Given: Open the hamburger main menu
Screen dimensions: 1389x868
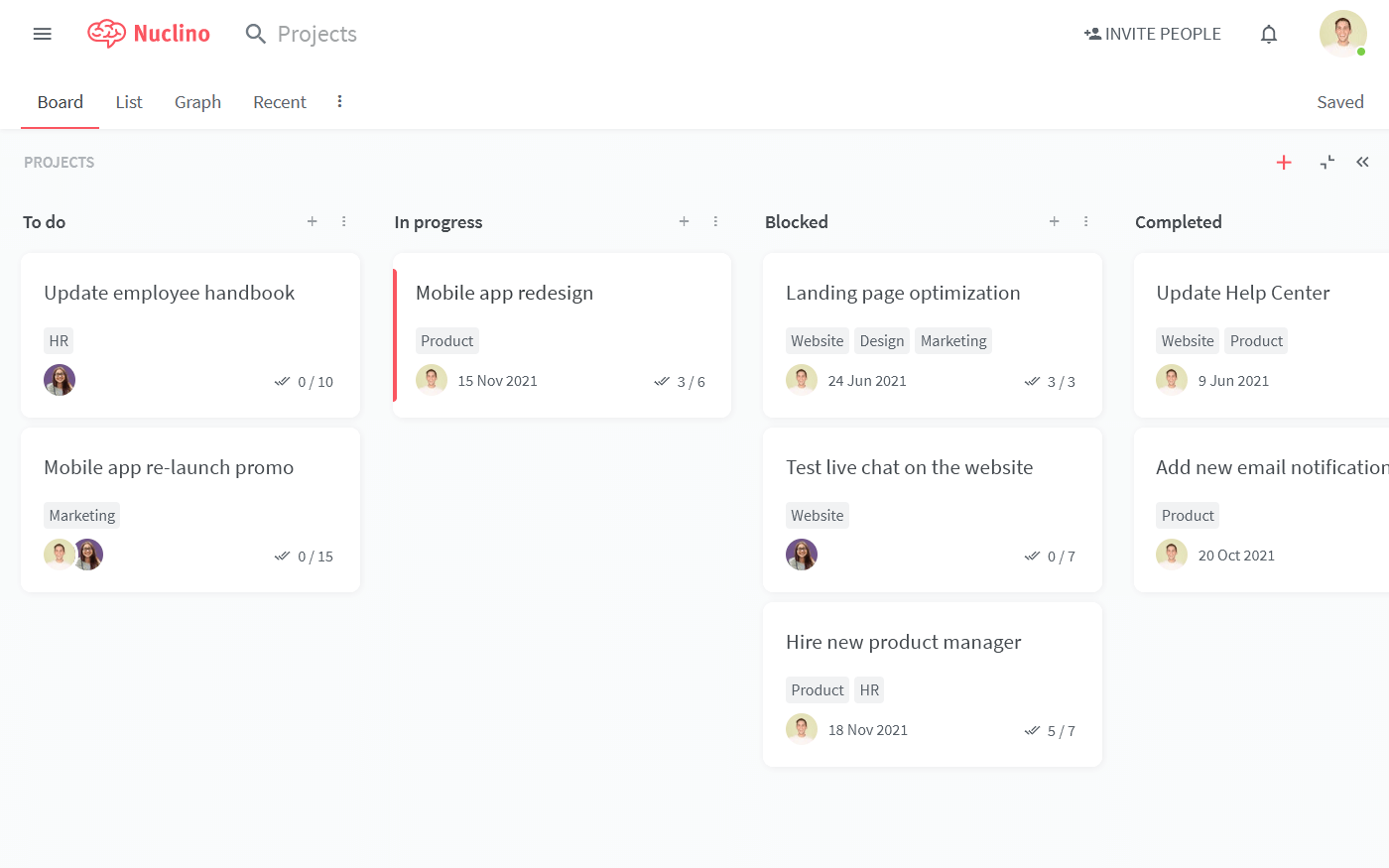Looking at the screenshot, I should pos(42,34).
